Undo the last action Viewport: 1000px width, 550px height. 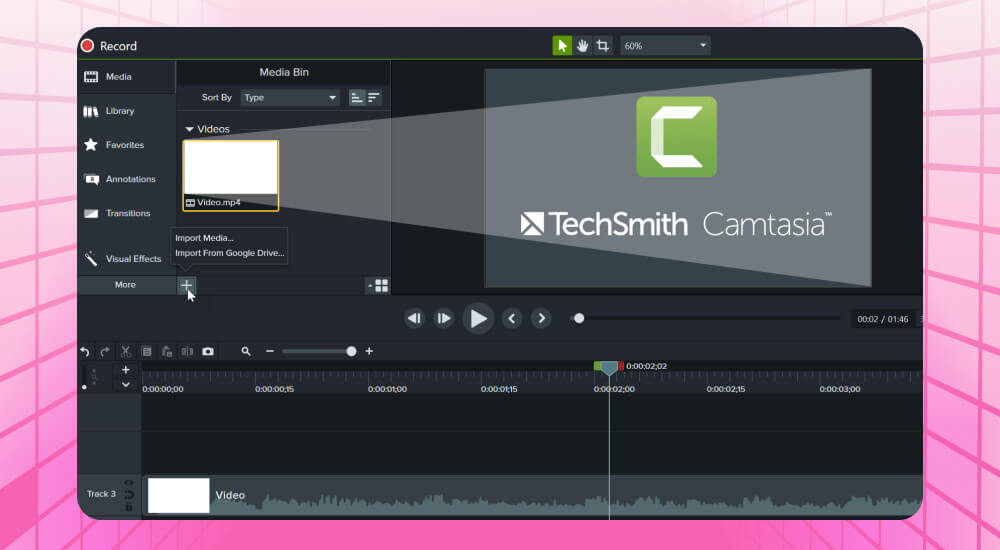[x=85, y=352]
